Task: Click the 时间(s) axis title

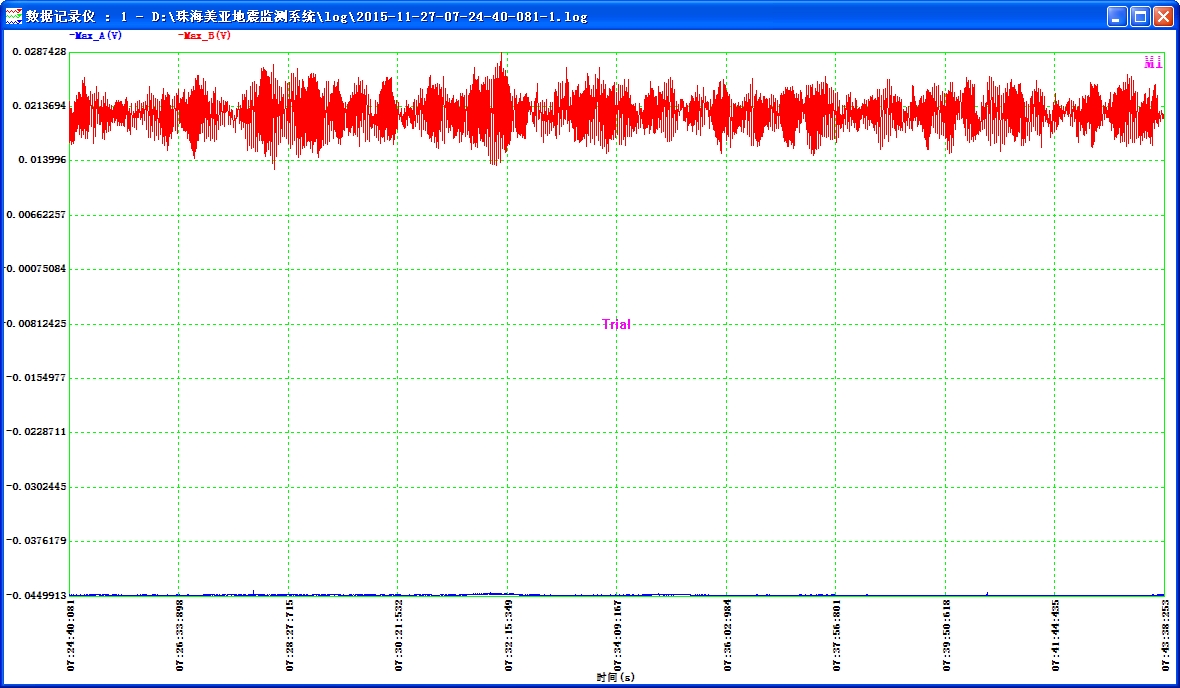Action: click(x=616, y=677)
